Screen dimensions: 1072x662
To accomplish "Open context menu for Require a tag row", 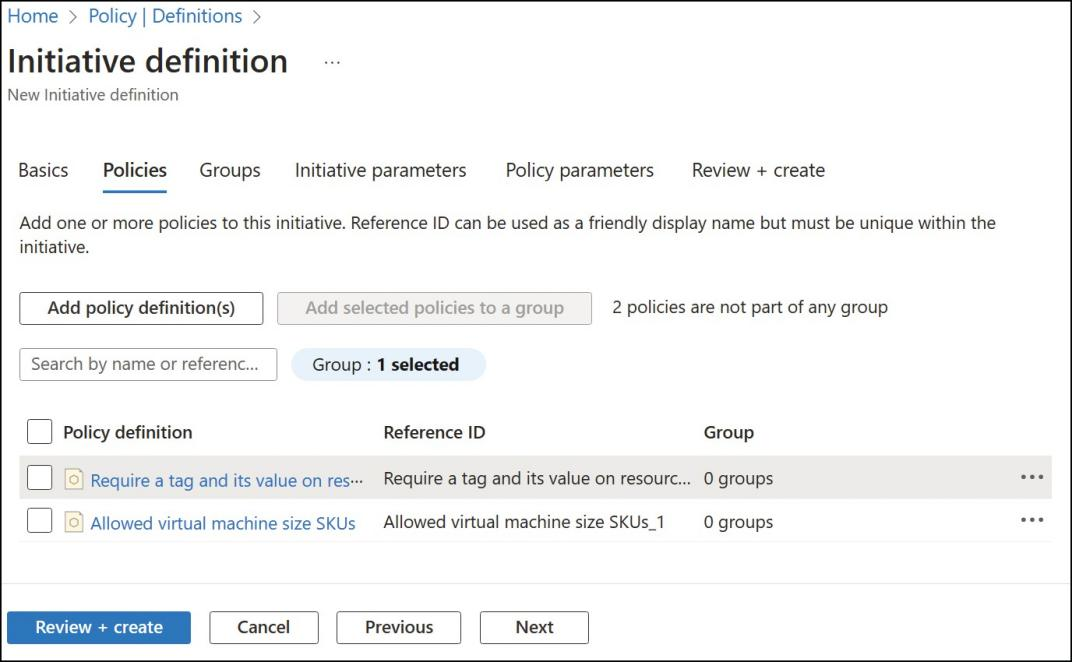I will (x=1032, y=477).
